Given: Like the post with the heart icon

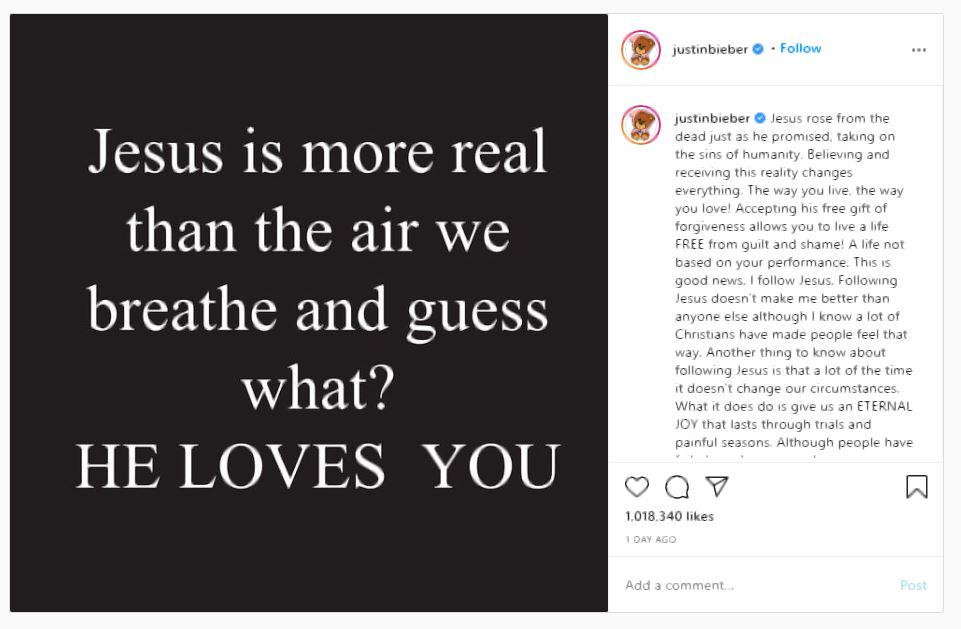Looking at the screenshot, I should click(x=637, y=487).
